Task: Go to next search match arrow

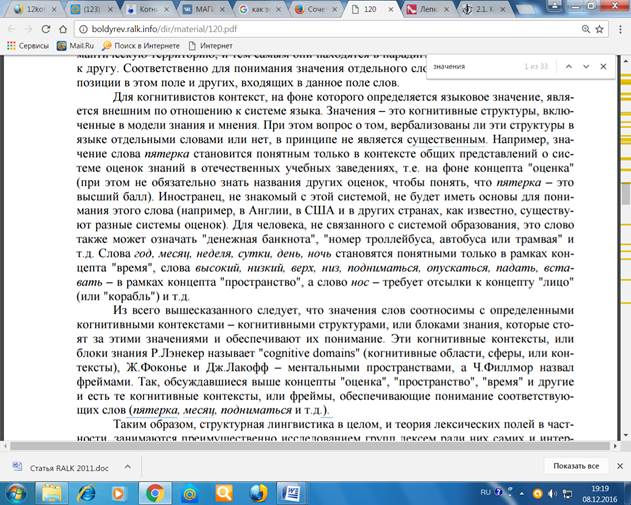Action: coord(585,66)
